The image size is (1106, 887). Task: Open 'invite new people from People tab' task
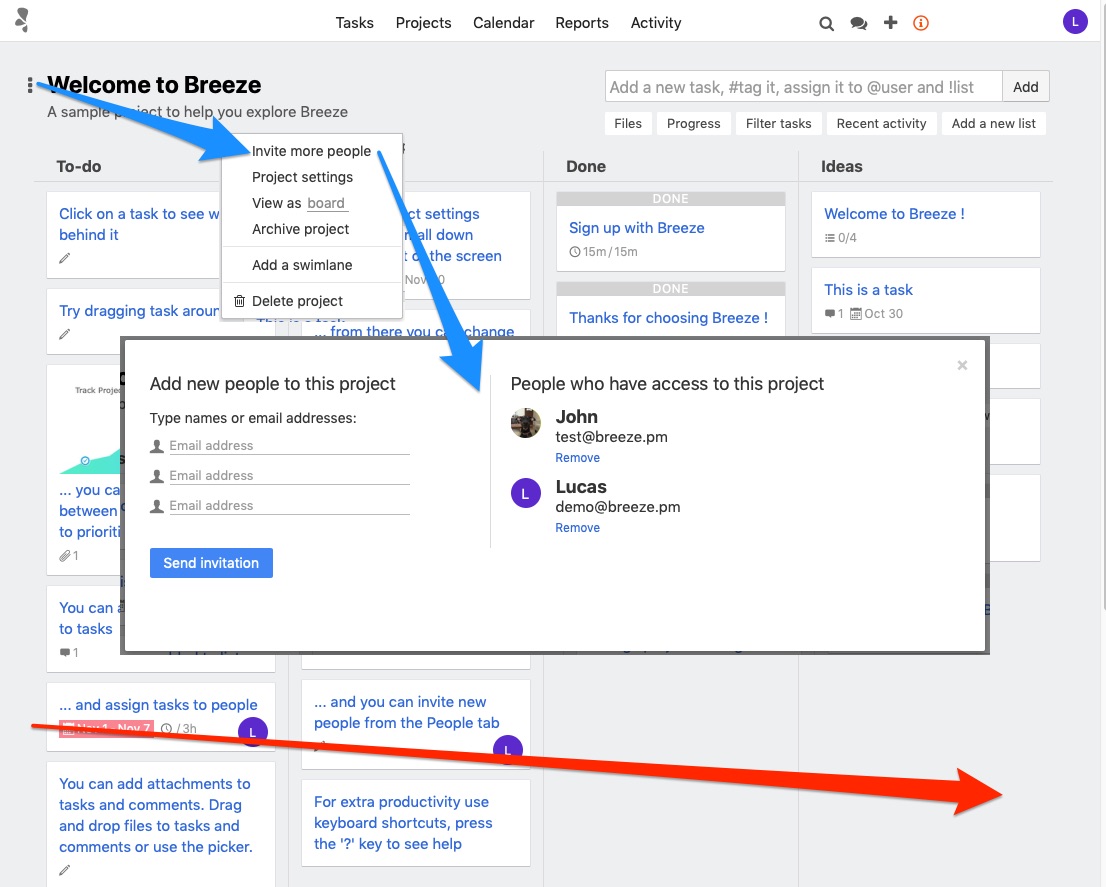tap(407, 712)
